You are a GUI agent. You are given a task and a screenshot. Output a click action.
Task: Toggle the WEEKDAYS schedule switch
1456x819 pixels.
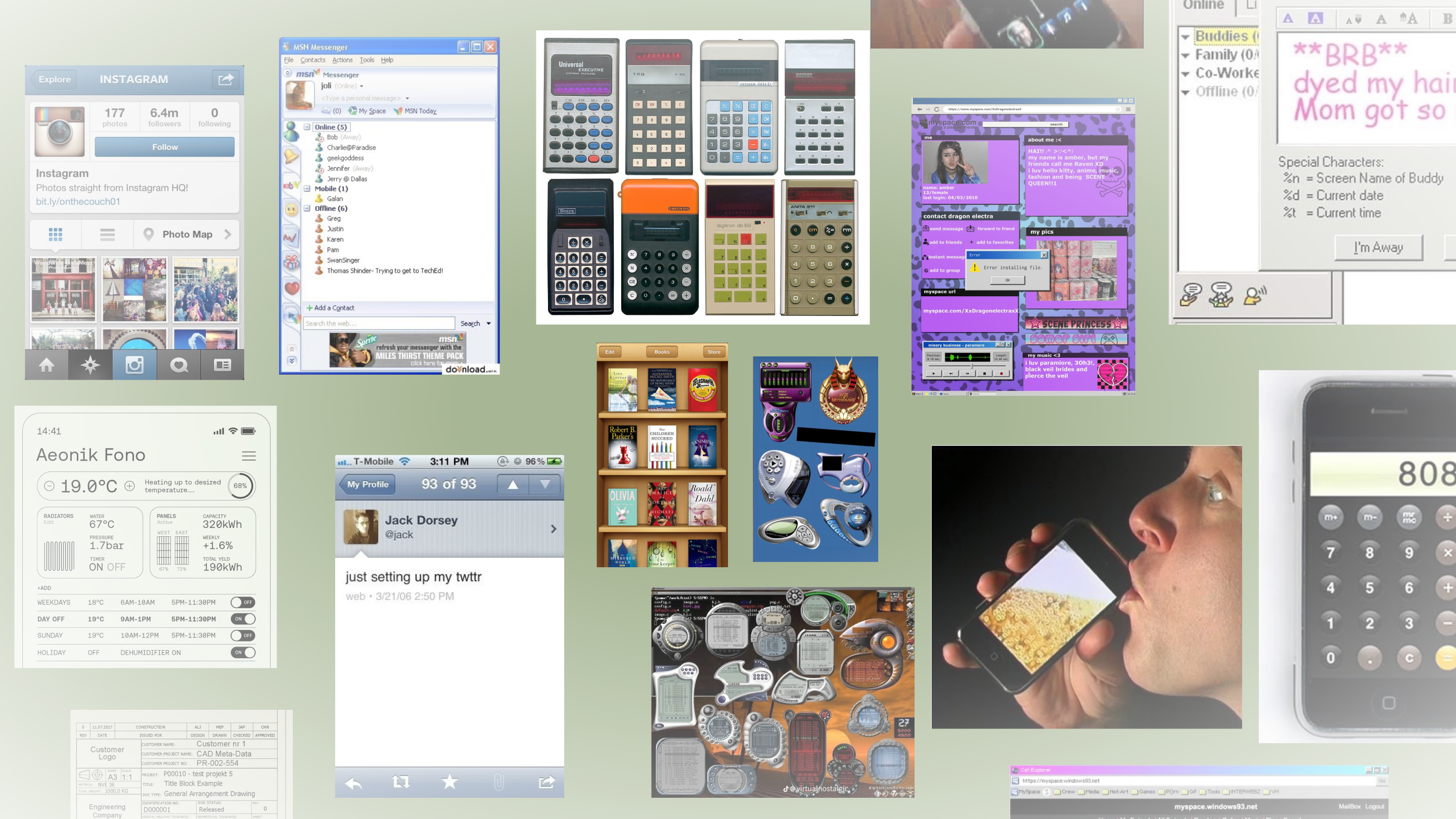[x=243, y=603]
